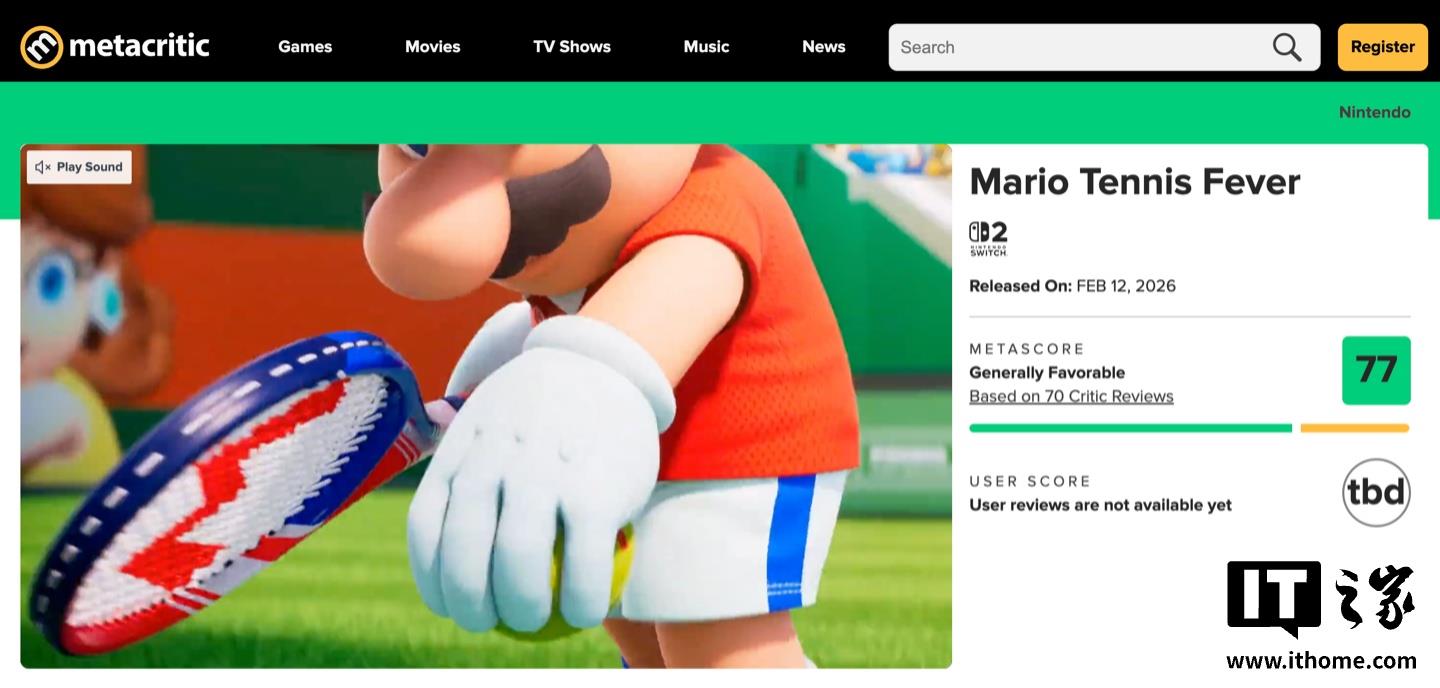
Task: Click the Mario Tennis Fever trailer video
Action: click(486, 406)
